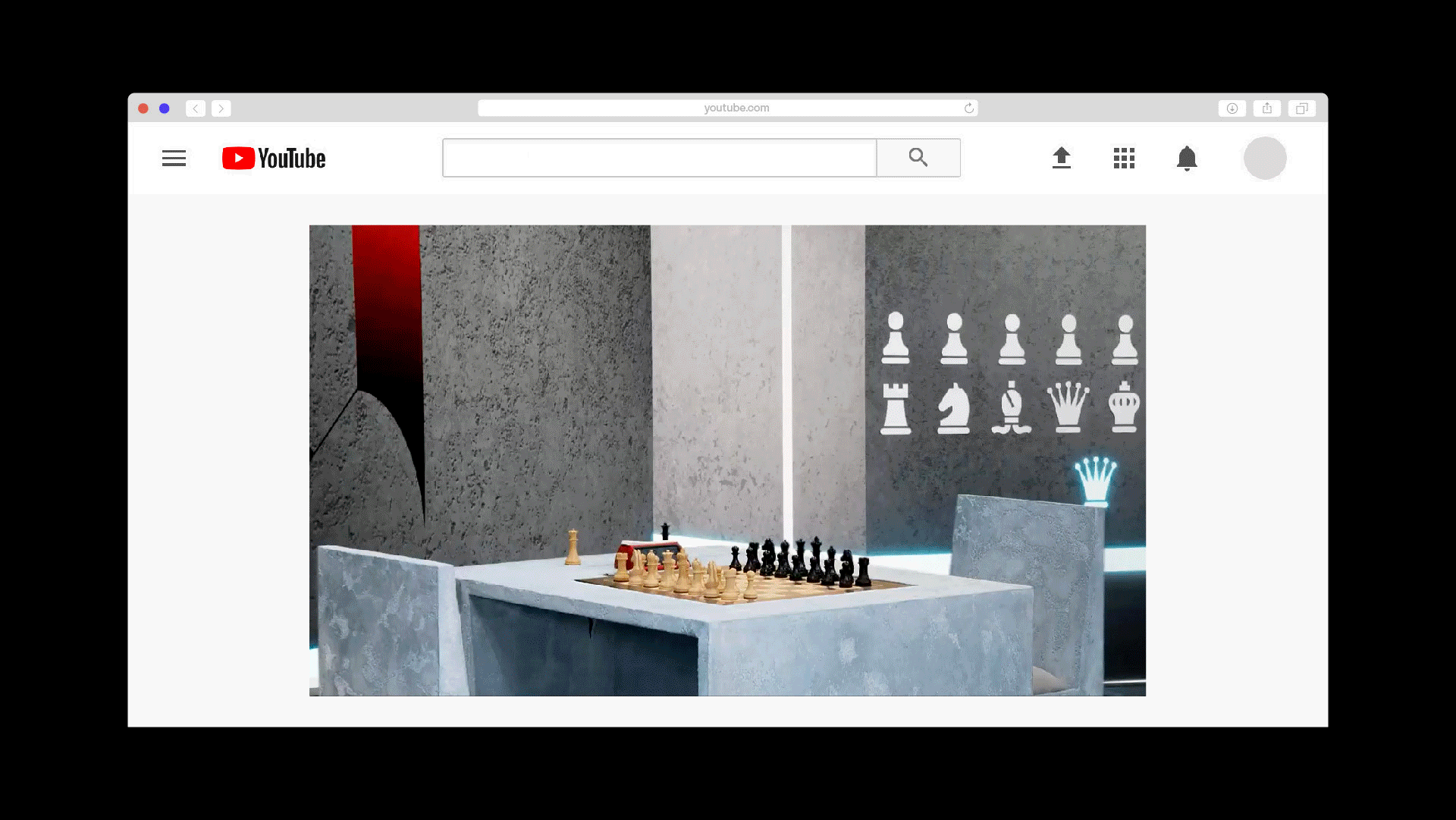The height and width of the screenshot is (820, 1456).
Task: Click the upload video icon
Action: (1061, 158)
